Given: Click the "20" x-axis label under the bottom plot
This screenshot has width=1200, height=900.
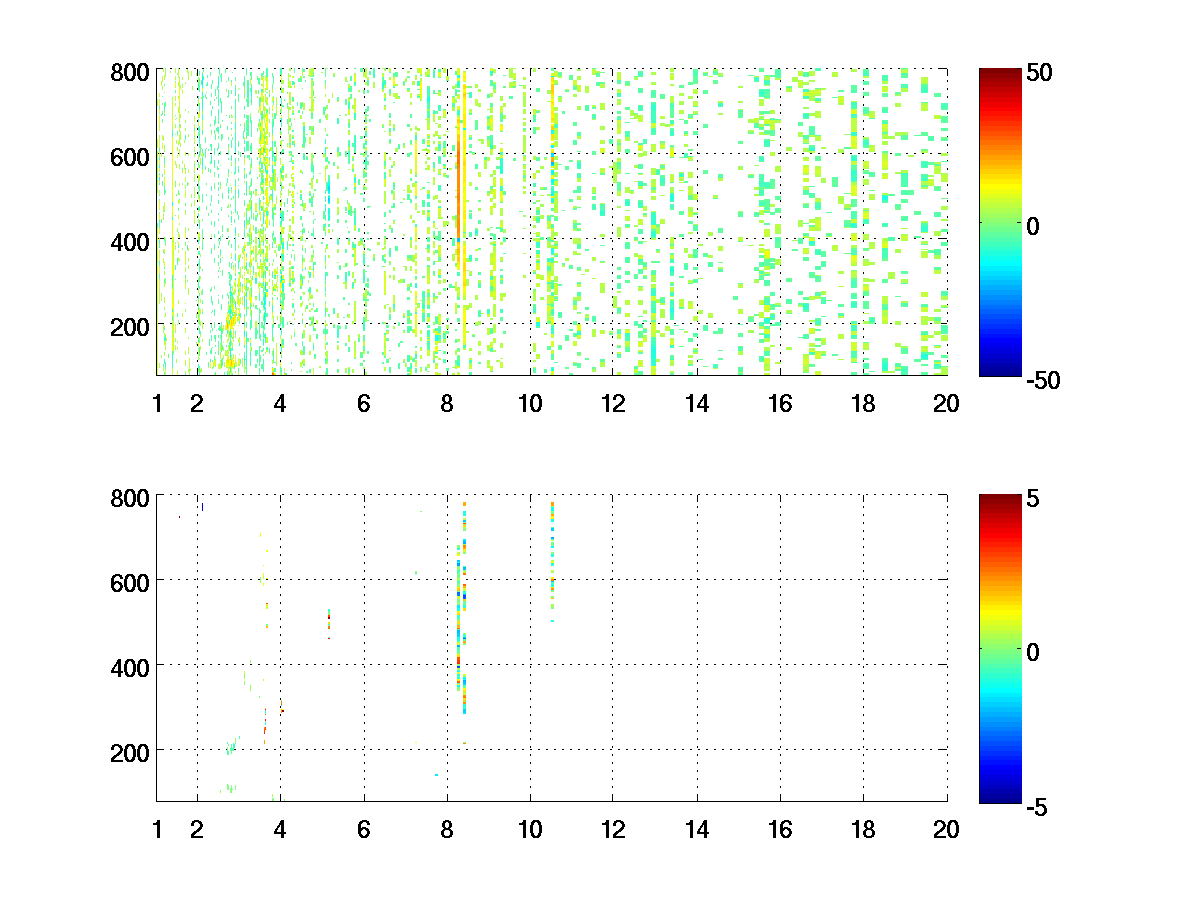Looking at the screenshot, I should click(946, 829).
